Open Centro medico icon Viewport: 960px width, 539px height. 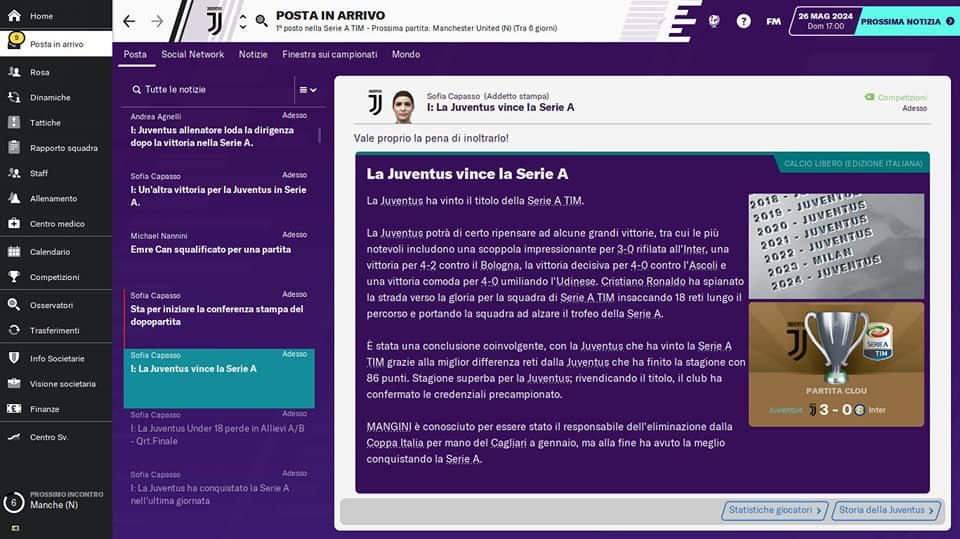[x=14, y=224]
